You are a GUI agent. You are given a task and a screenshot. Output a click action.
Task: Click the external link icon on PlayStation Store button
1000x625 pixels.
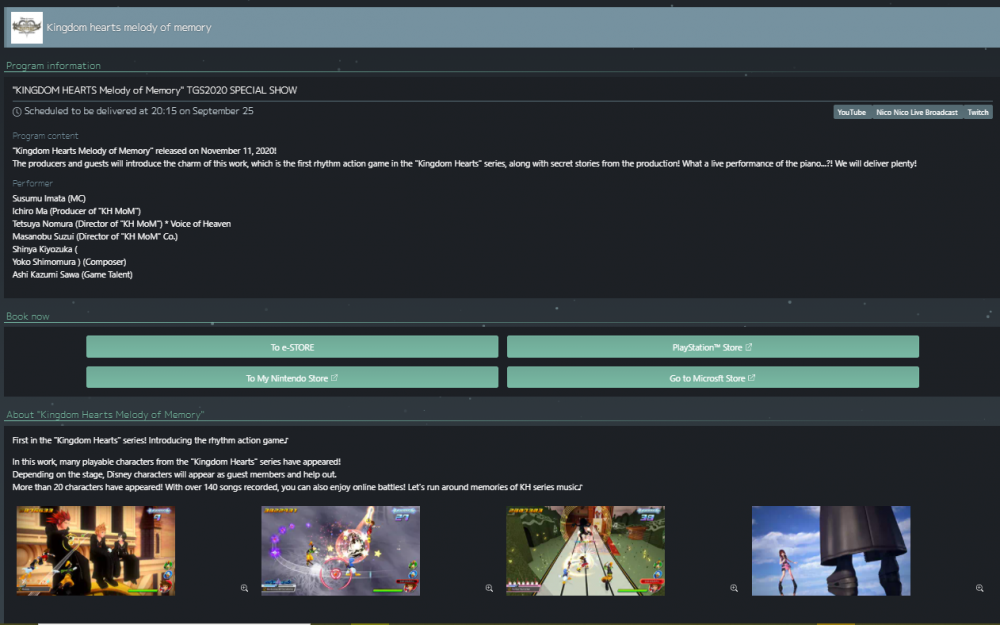point(749,348)
